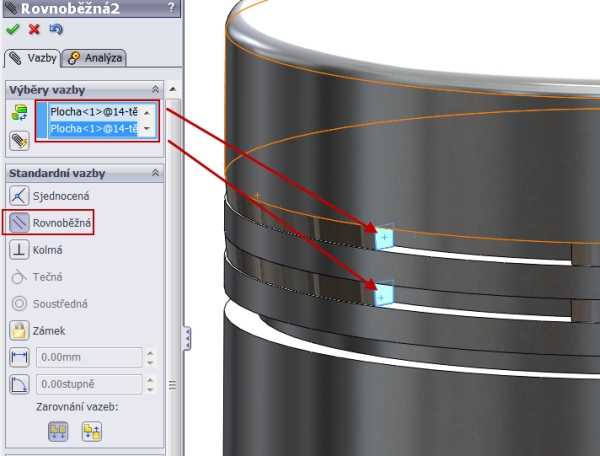Collapse the Standardní vazby section

[x=155, y=173]
